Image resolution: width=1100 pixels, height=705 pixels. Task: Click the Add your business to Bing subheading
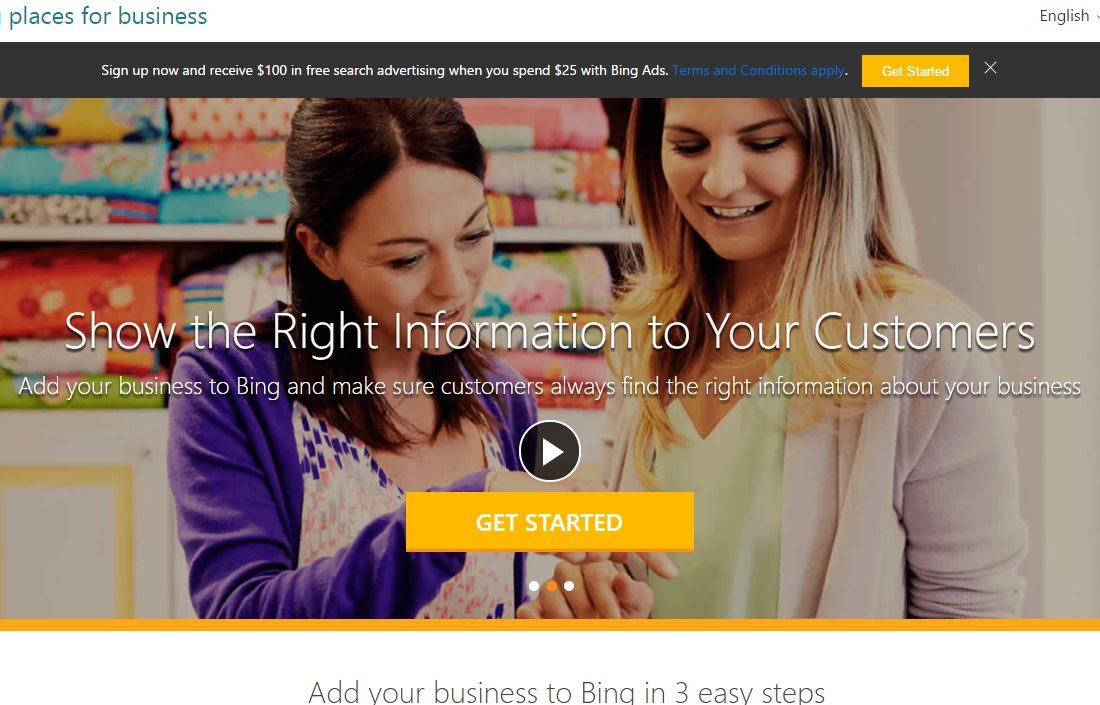click(549, 387)
